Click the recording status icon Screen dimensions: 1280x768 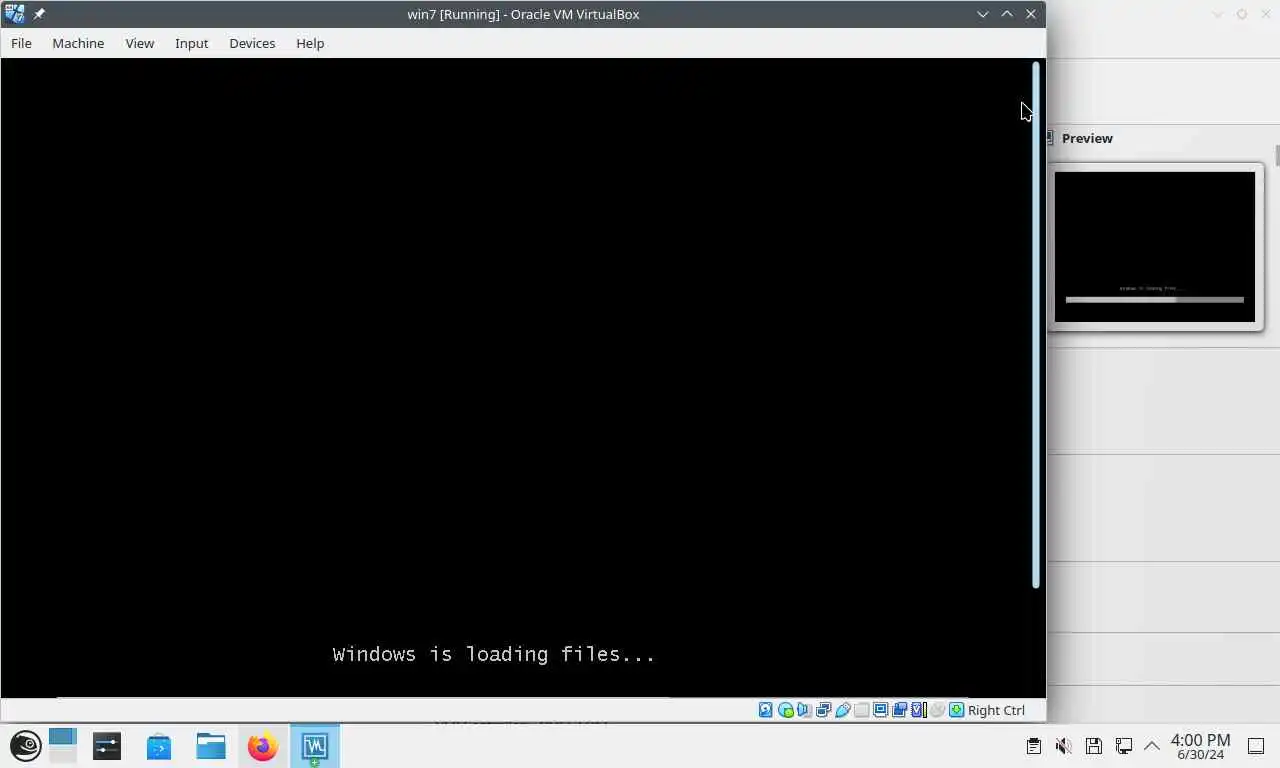click(899, 710)
